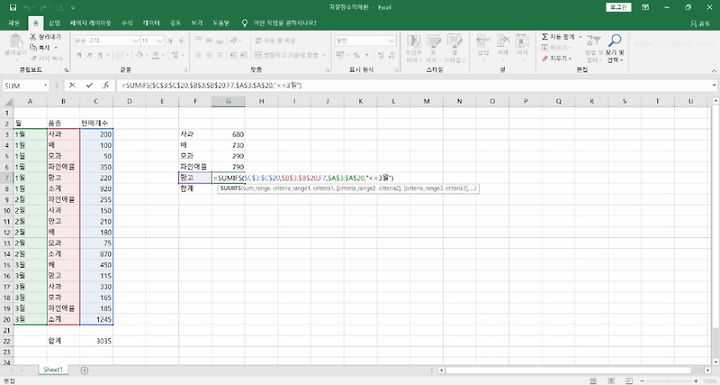Viewport: 720px width, 385px height.
Task: Open Font group dialog launcher
Action: click(186, 70)
